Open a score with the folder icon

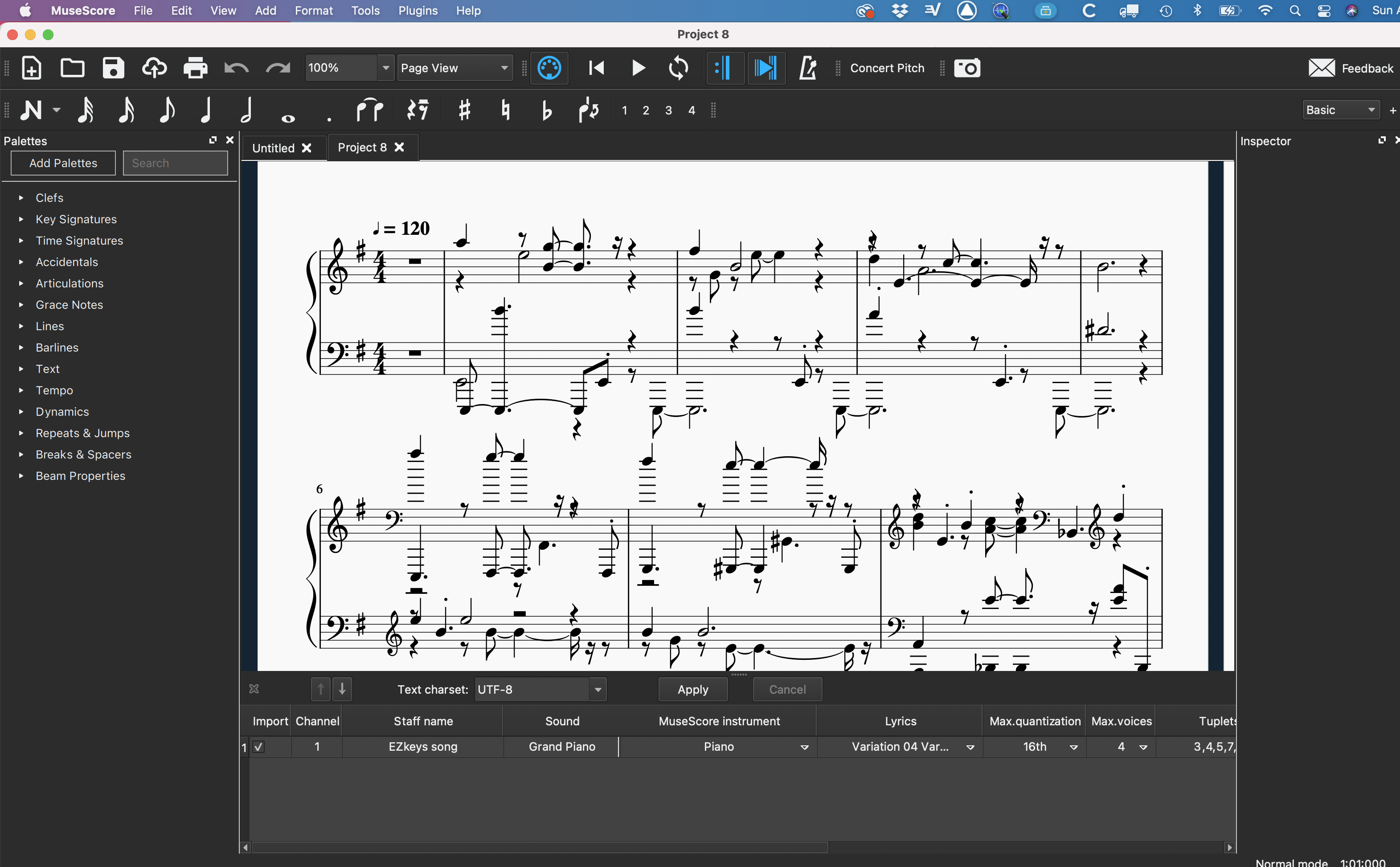72,68
